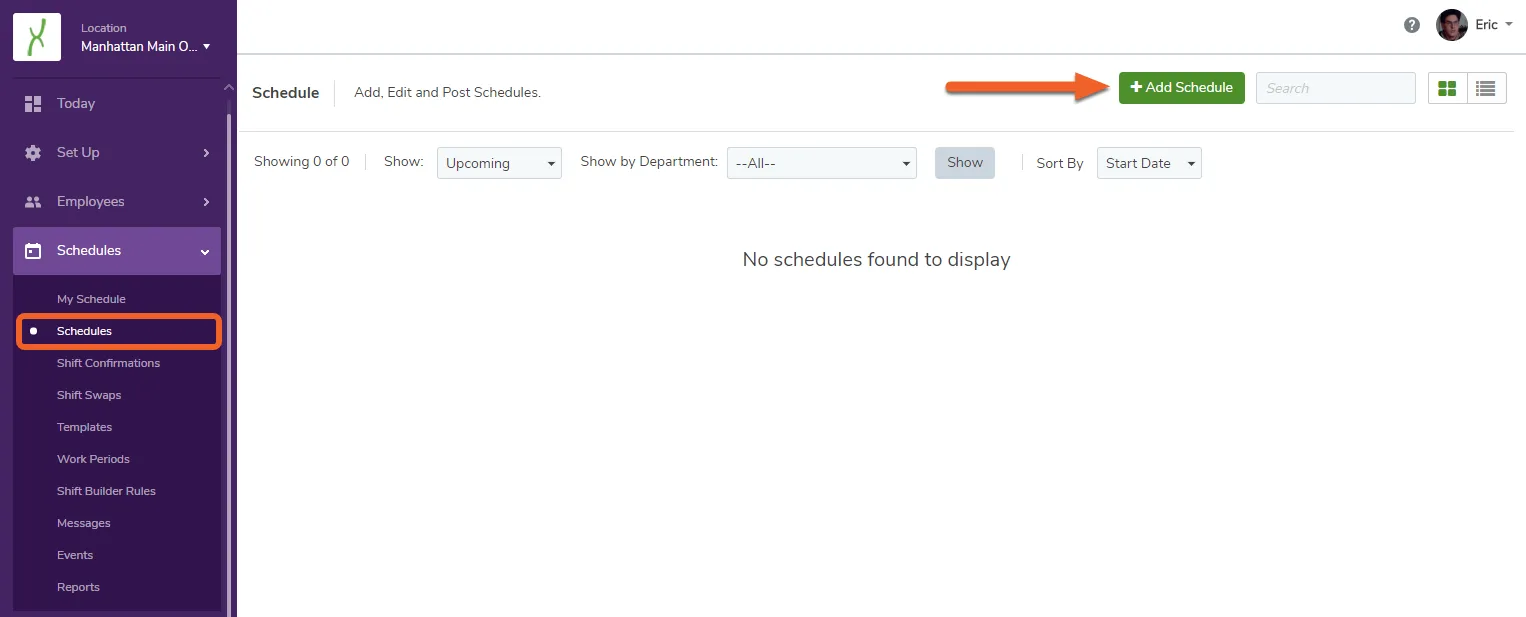Click the Employees people icon

tap(33, 201)
